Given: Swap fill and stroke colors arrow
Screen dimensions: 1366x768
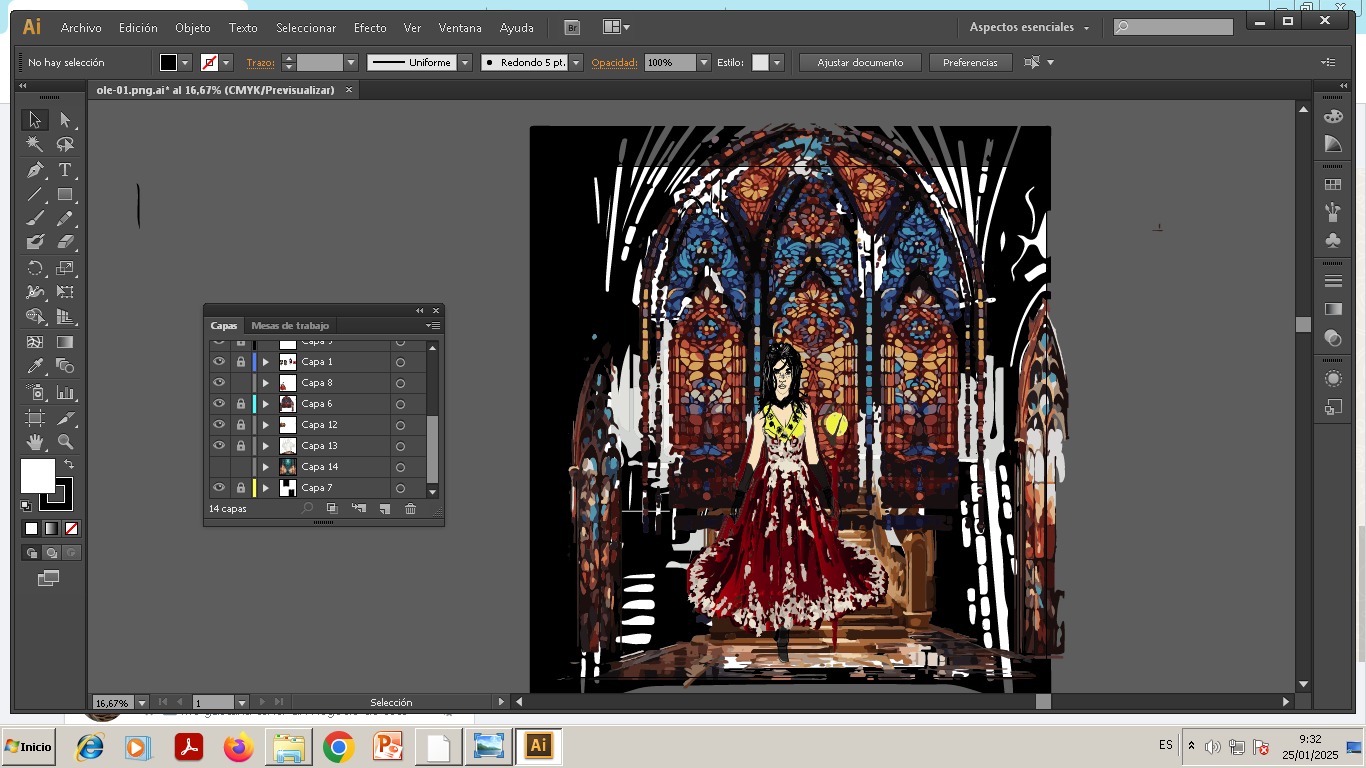Looking at the screenshot, I should [x=69, y=465].
